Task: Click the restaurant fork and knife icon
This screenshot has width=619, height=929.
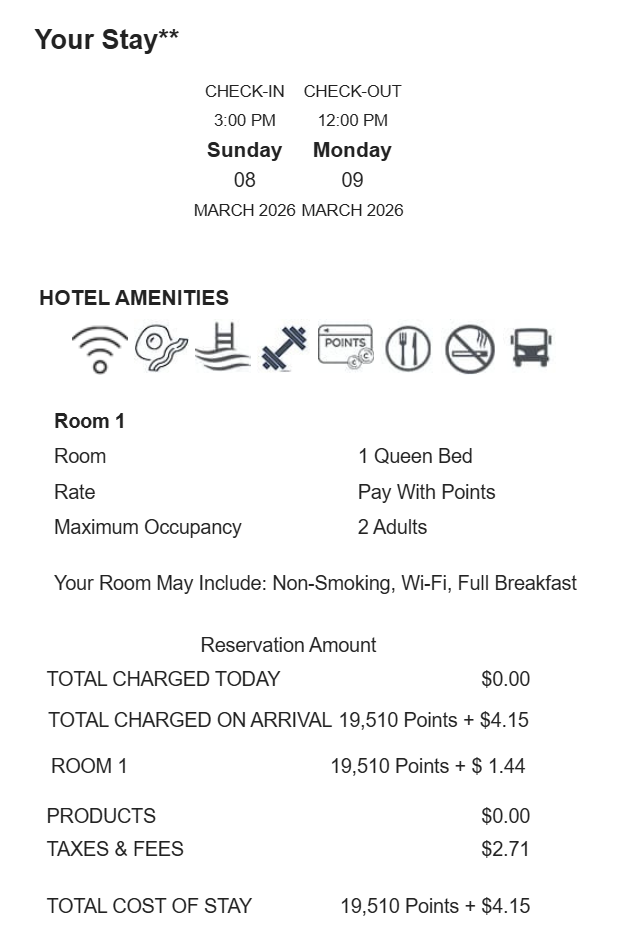Action: (x=408, y=349)
